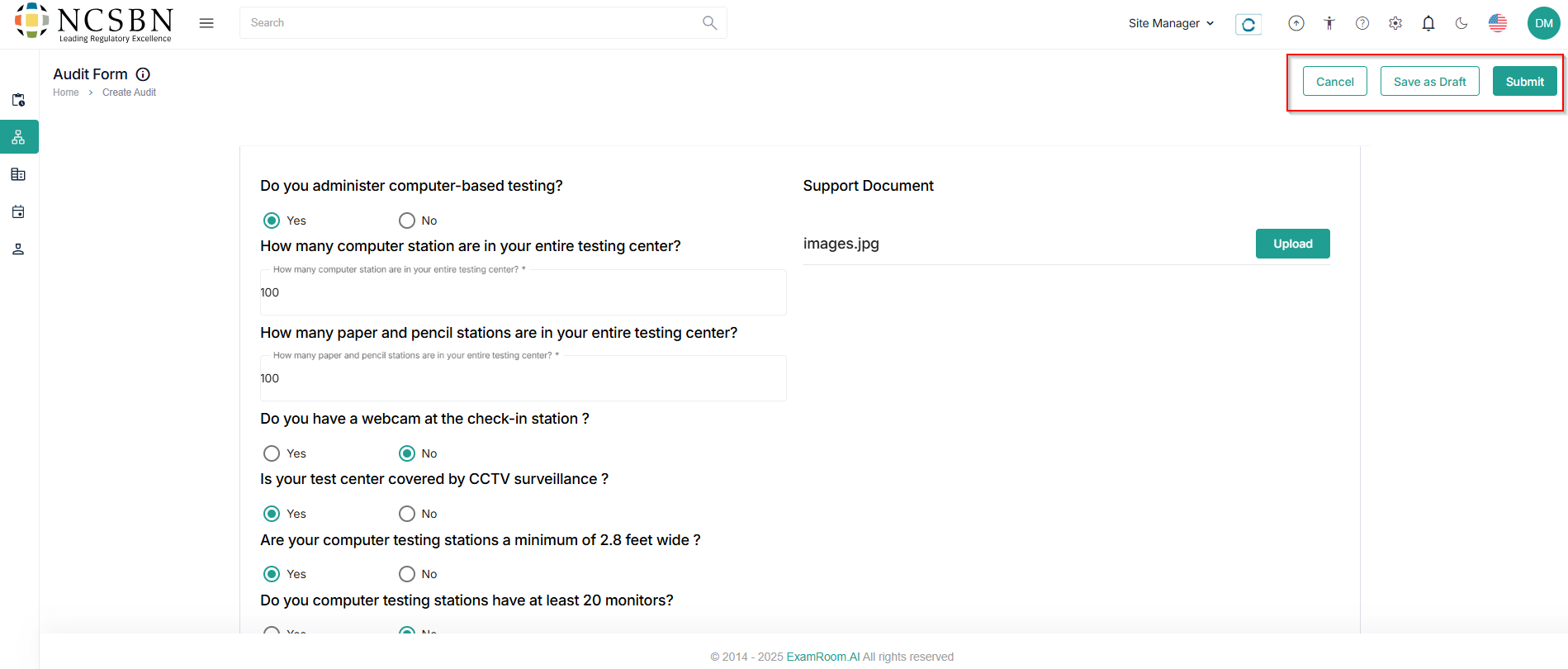Select No for computer-based testing
Image resolution: width=1568 pixels, height=669 pixels.
point(407,221)
